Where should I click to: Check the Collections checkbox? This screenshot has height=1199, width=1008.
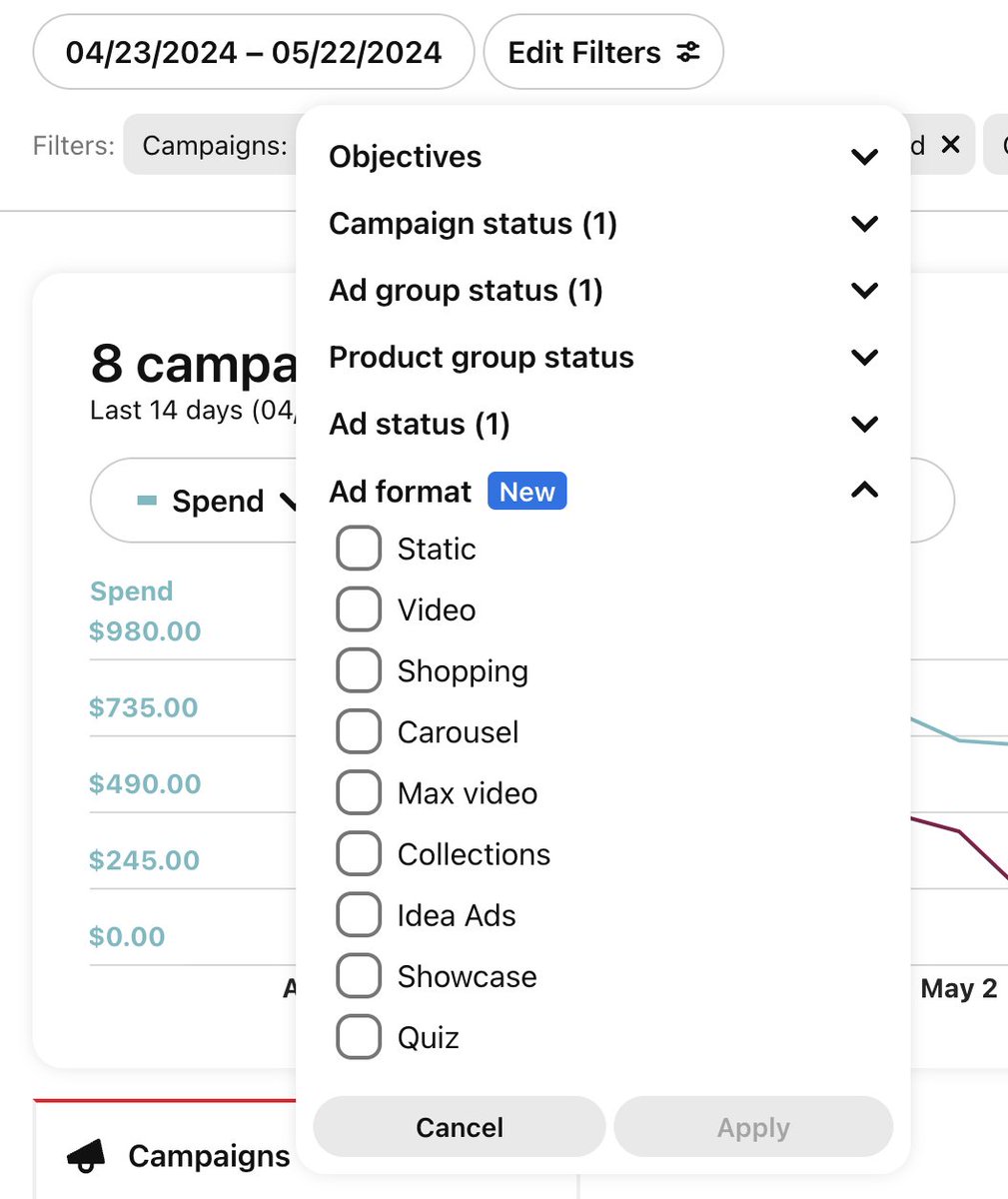coord(359,853)
